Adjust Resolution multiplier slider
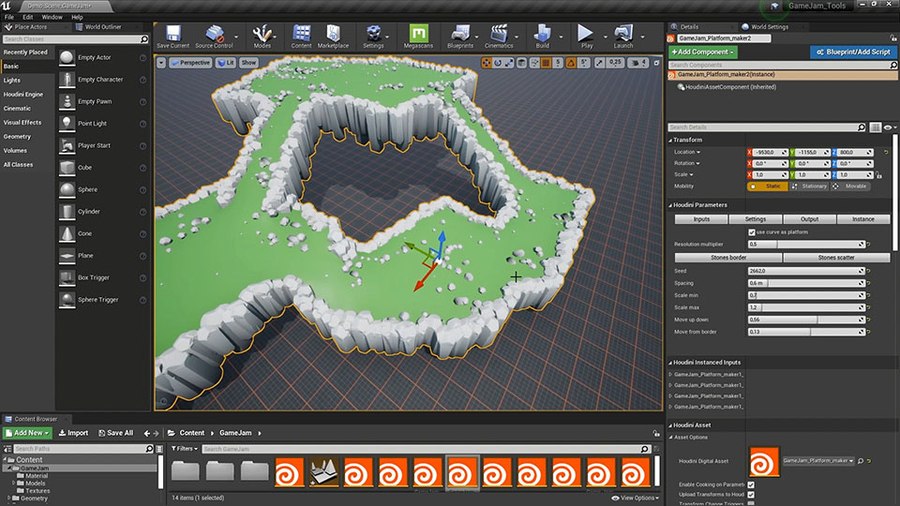Image resolution: width=900 pixels, height=506 pixels. [806, 244]
